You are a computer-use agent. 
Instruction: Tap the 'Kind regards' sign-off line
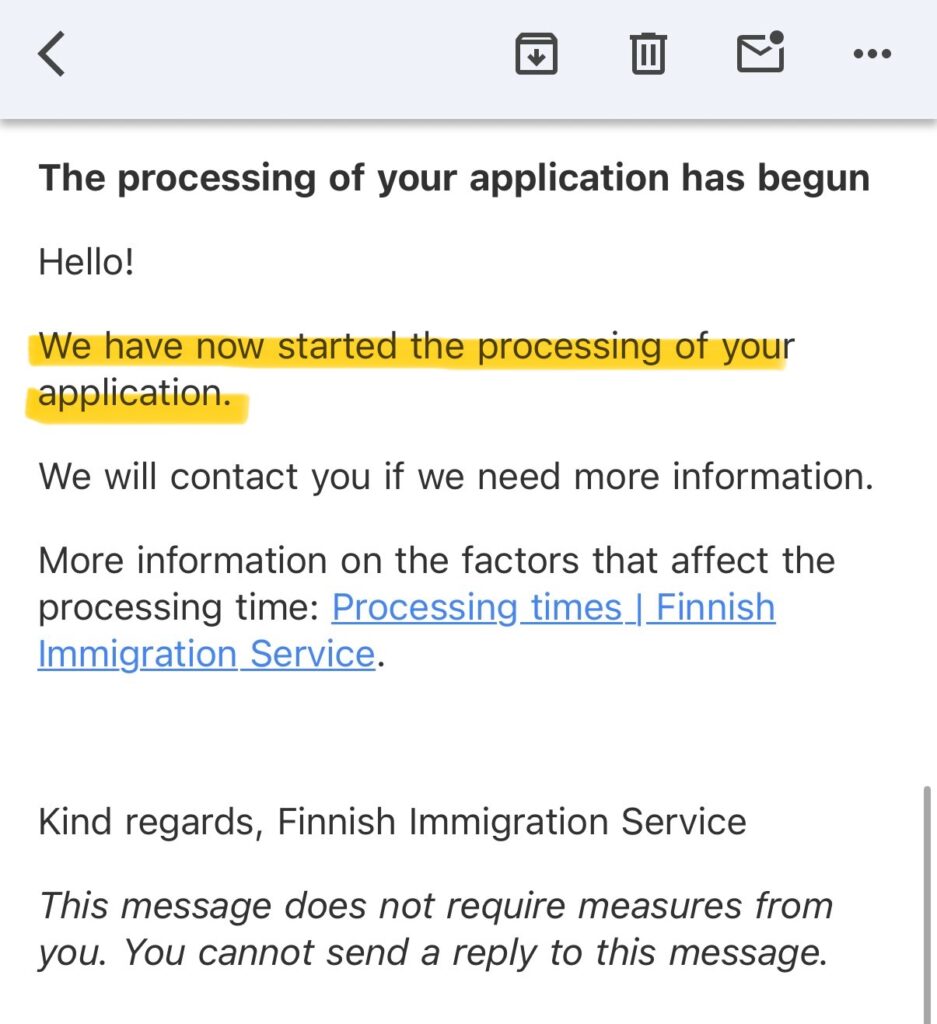392,822
